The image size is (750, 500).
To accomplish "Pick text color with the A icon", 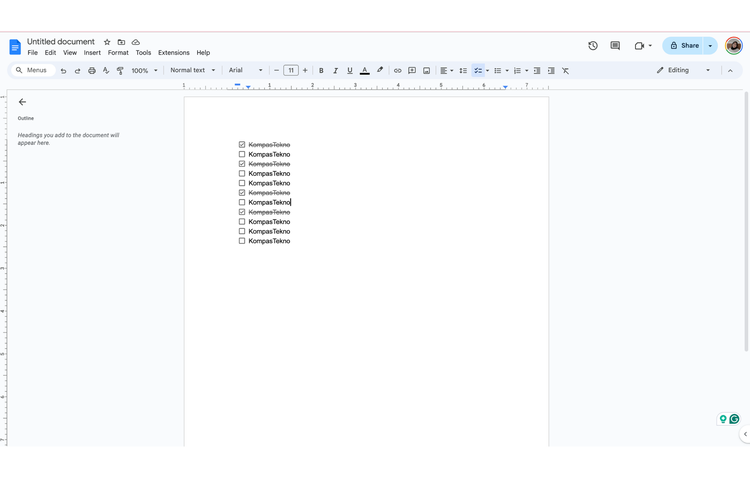I will click(x=364, y=71).
